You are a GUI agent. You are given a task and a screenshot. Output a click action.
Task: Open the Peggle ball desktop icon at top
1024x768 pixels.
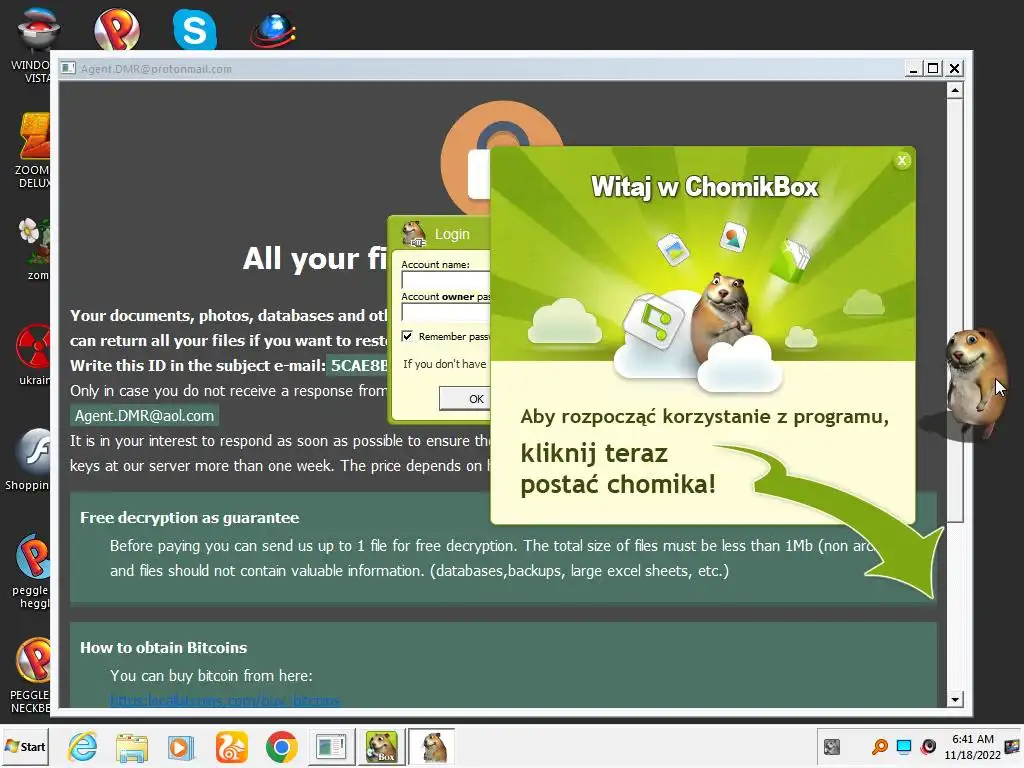tap(117, 29)
